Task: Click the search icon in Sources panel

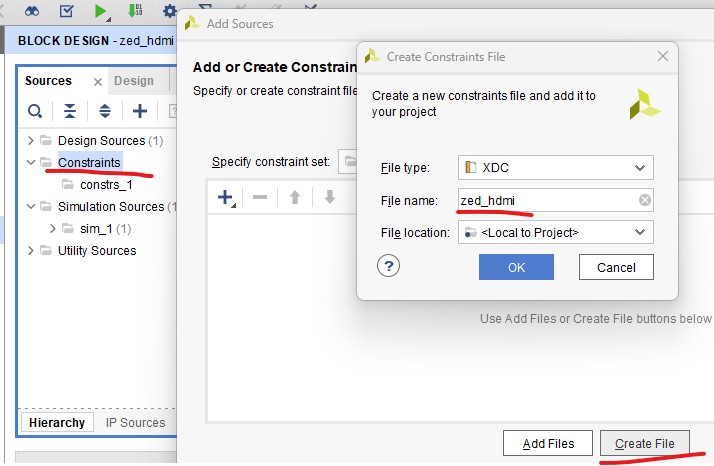Action: coord(35,111)
